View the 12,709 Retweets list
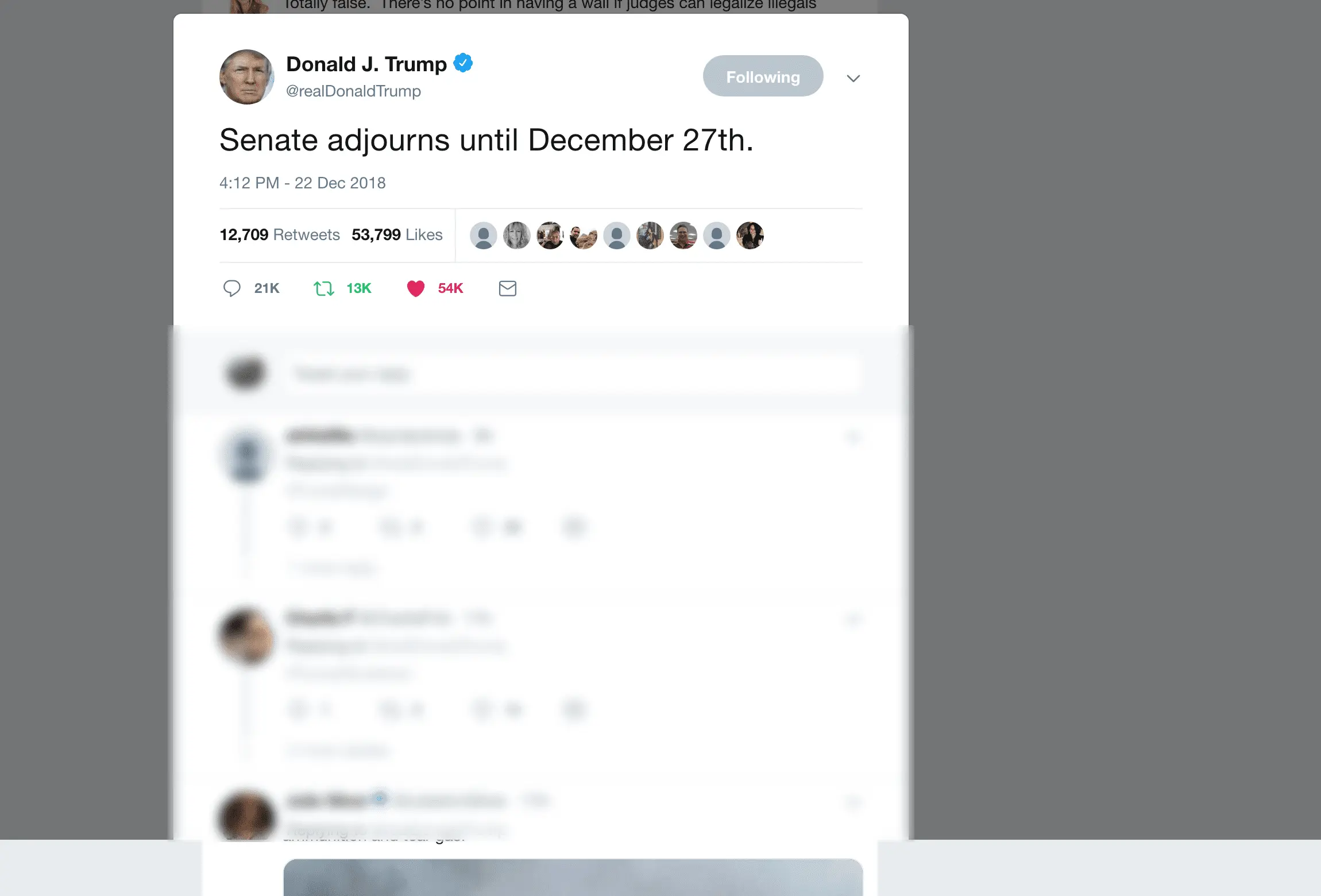 (280, 234)
